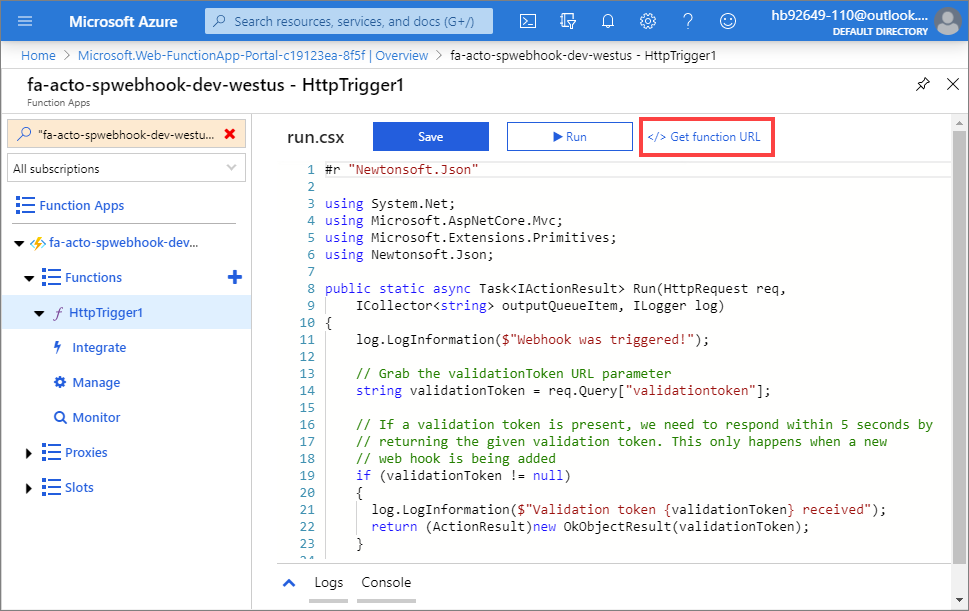Send feedback via smiley icon
The image size is (969, 611).
tap(727, 20)
